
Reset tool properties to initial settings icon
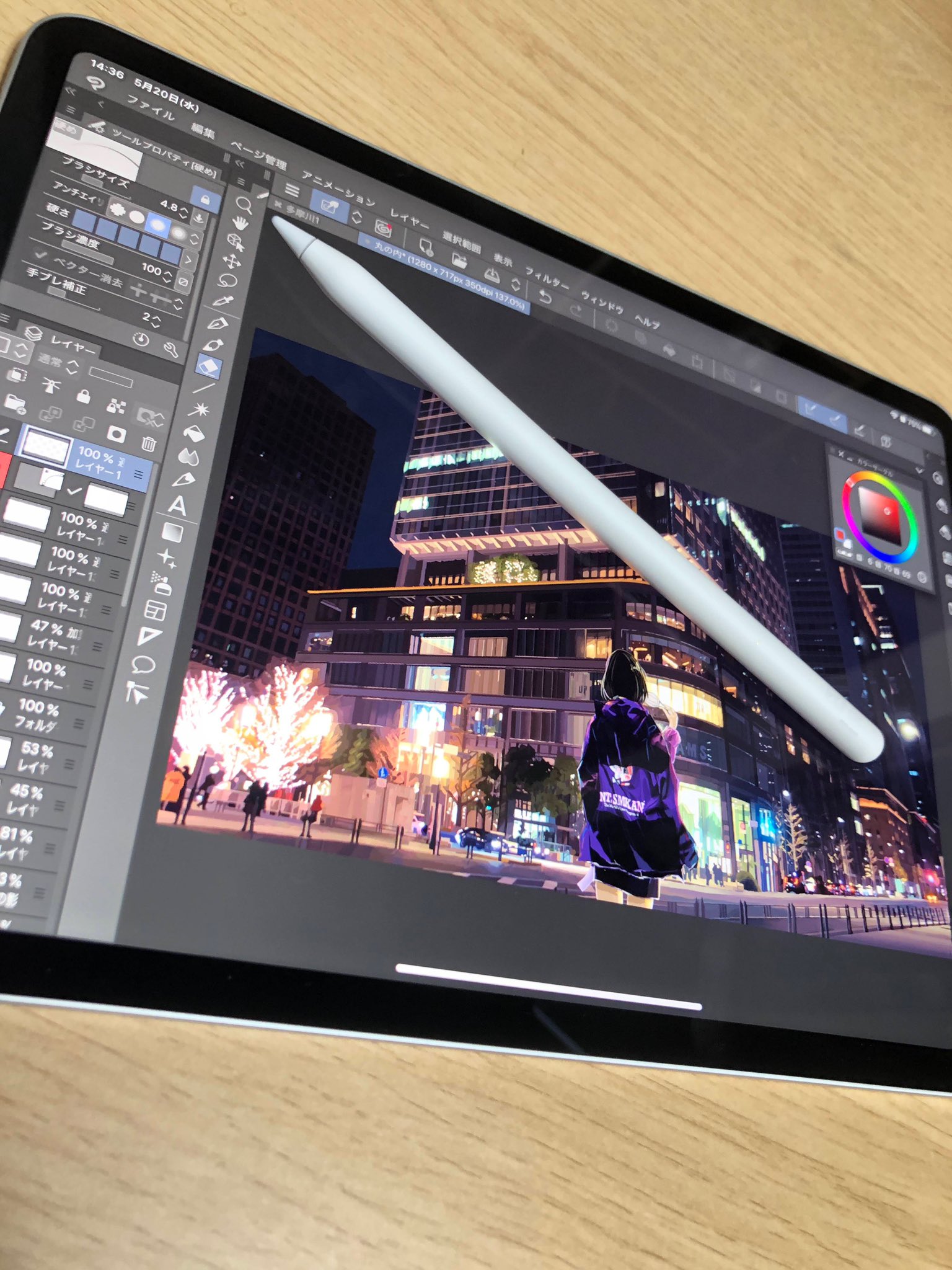pyautogui.click(x=141, y=340)
